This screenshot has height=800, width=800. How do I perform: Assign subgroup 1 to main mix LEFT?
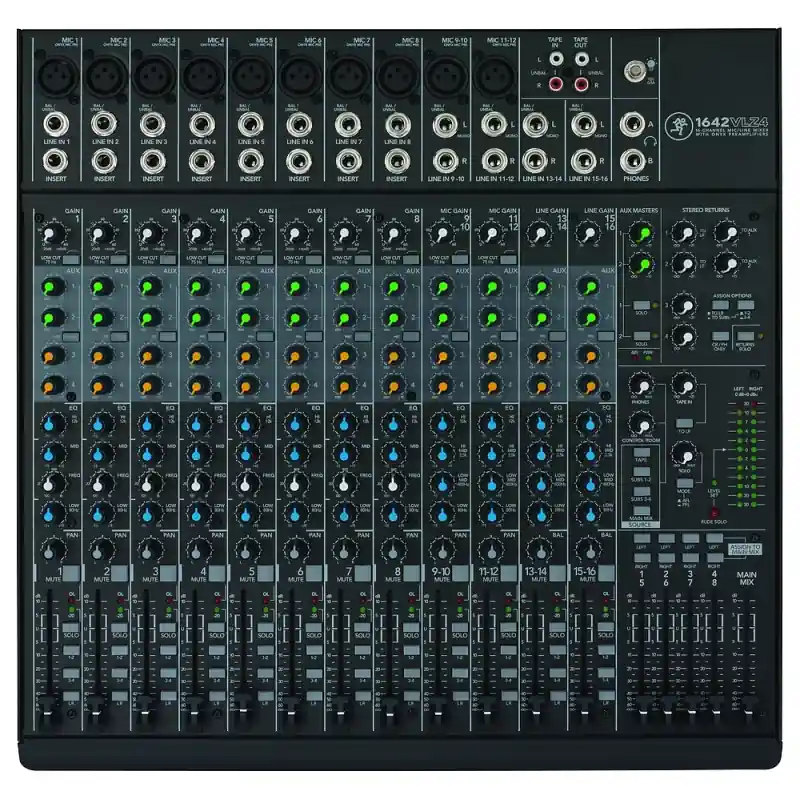641,538
